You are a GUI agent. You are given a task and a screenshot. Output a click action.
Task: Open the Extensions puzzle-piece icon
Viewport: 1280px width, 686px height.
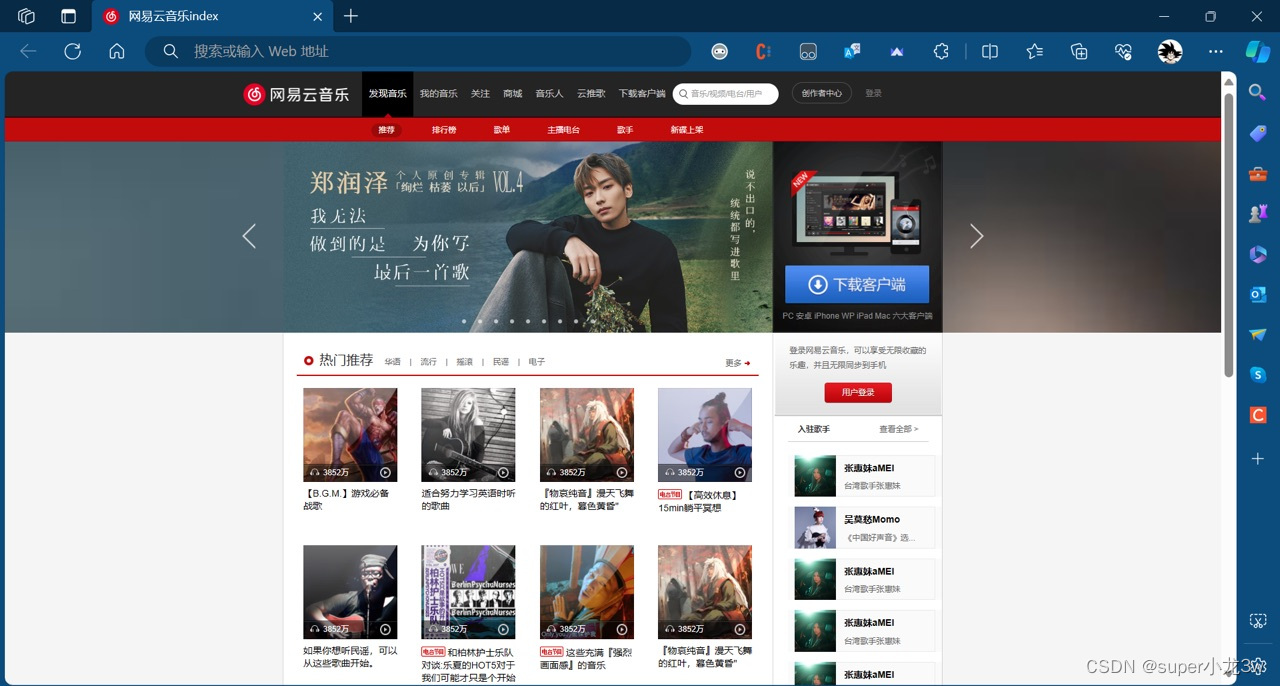[x=941, y=51]
